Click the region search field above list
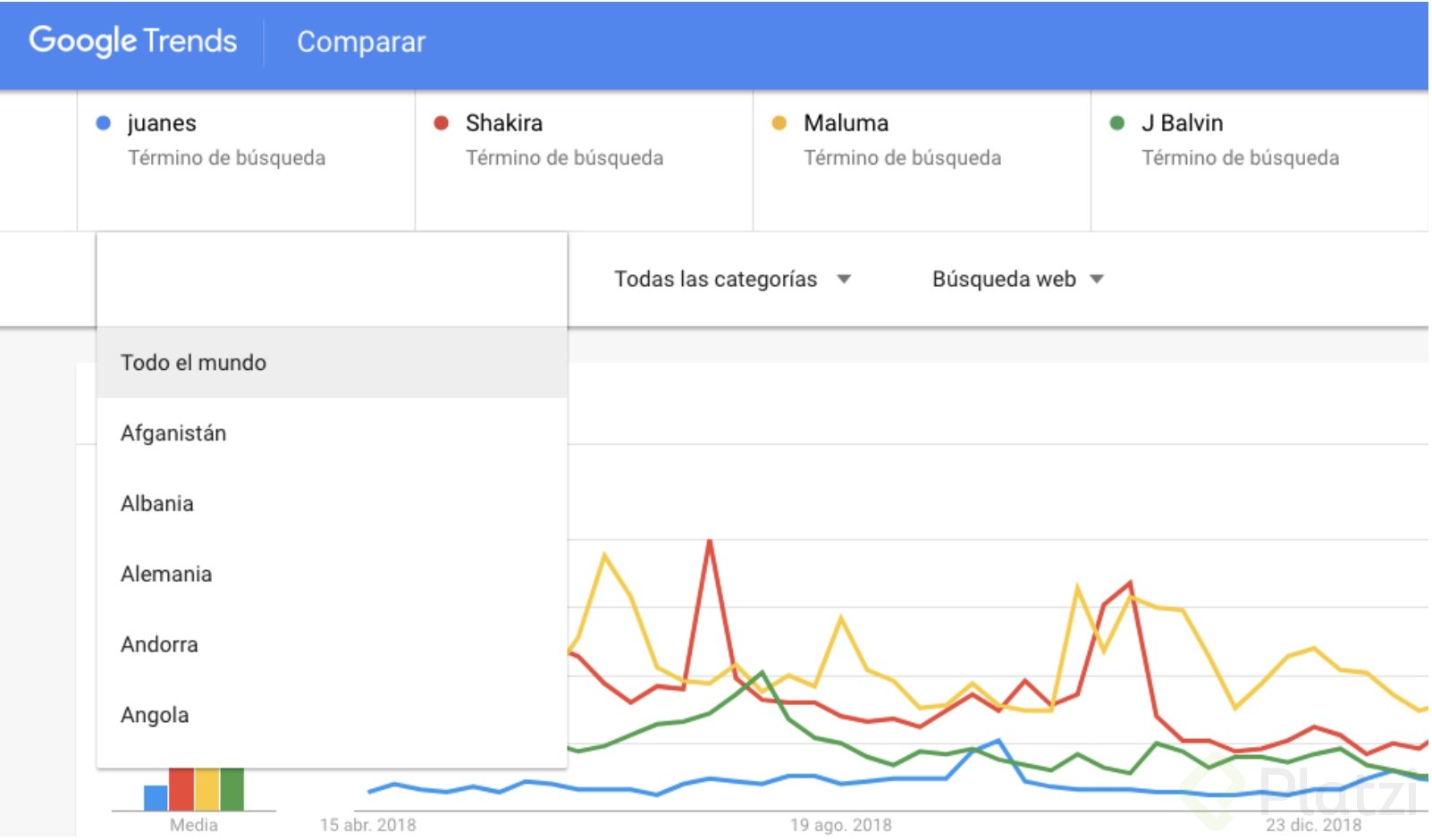The width and height of the screenshot is (1432, 840). [332, 281]
